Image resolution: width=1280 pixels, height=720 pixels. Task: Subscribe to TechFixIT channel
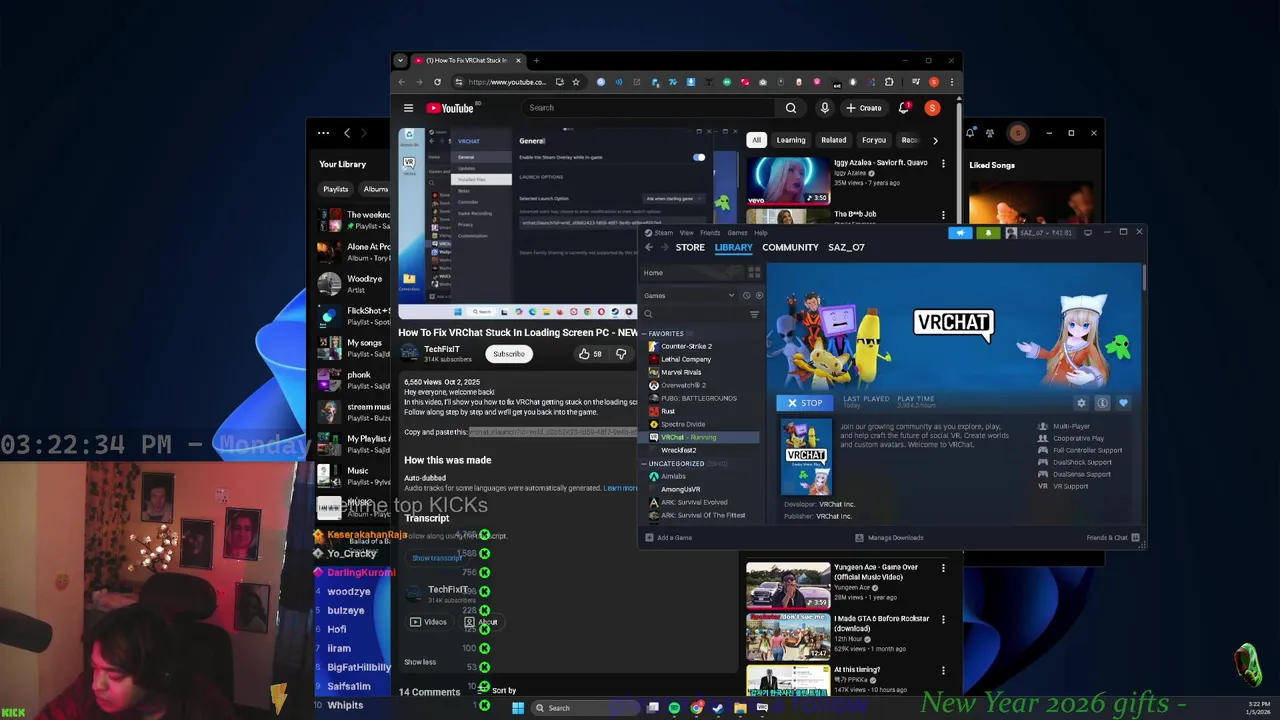point(508,354)
